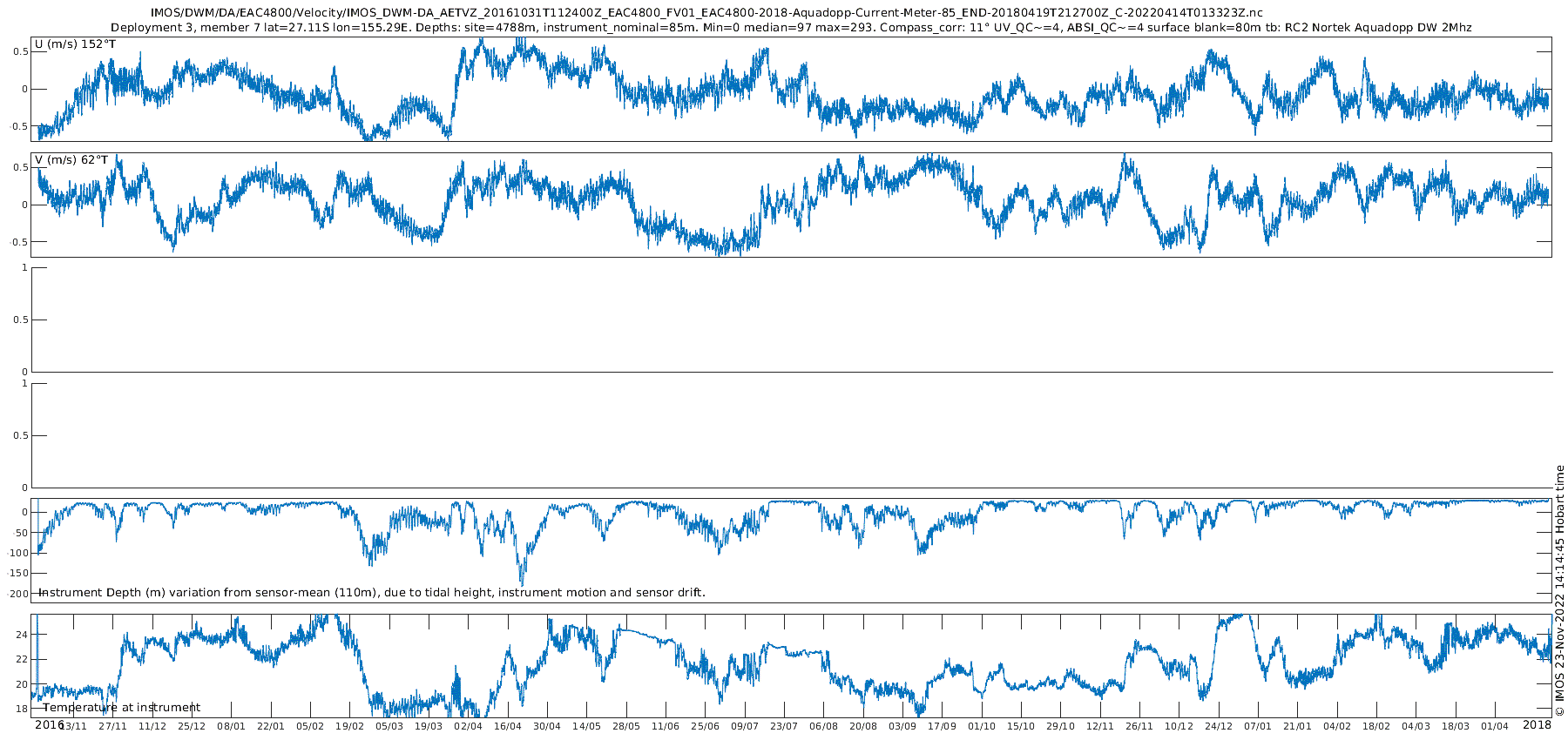Click the '2016' year label on time axis
Viewport: 1568px width, 740px height.
tap(50, 724)
